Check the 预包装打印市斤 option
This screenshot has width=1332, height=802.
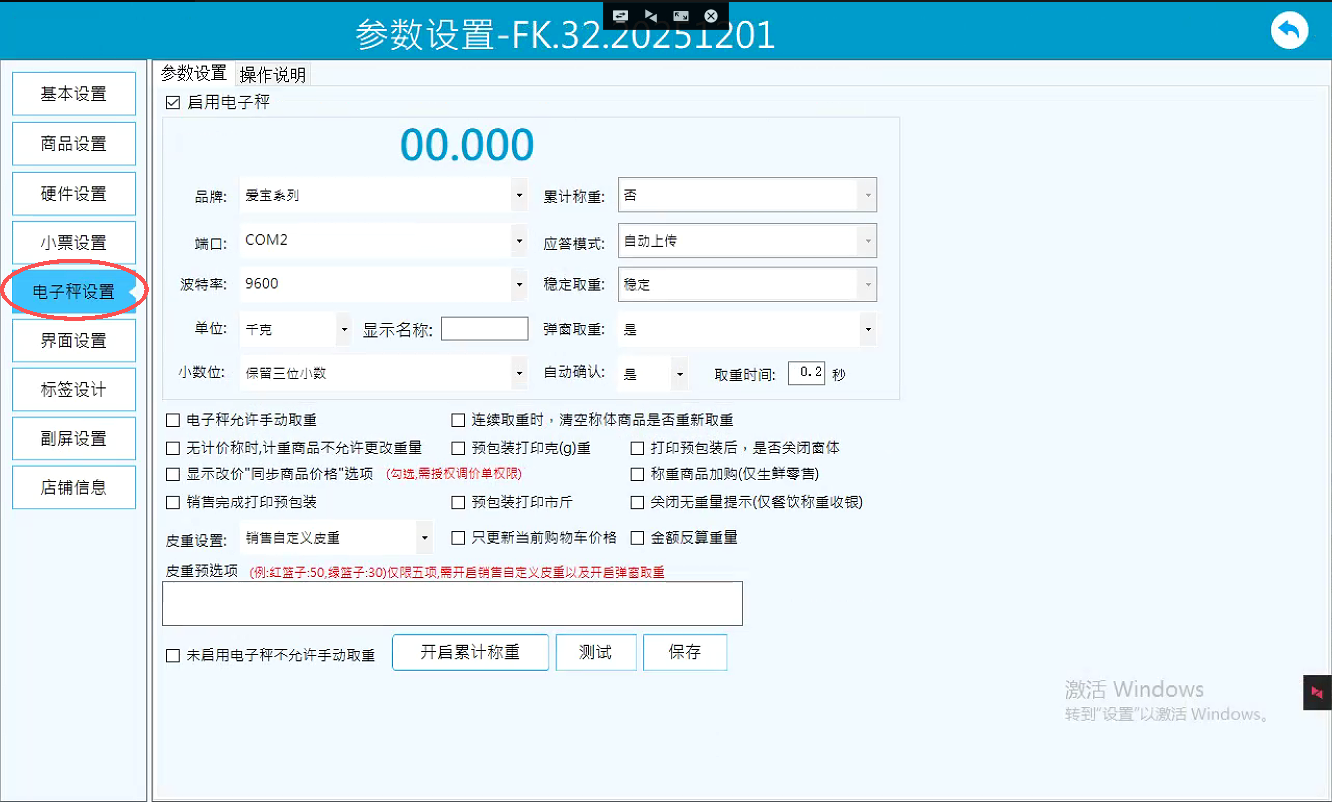458,502
